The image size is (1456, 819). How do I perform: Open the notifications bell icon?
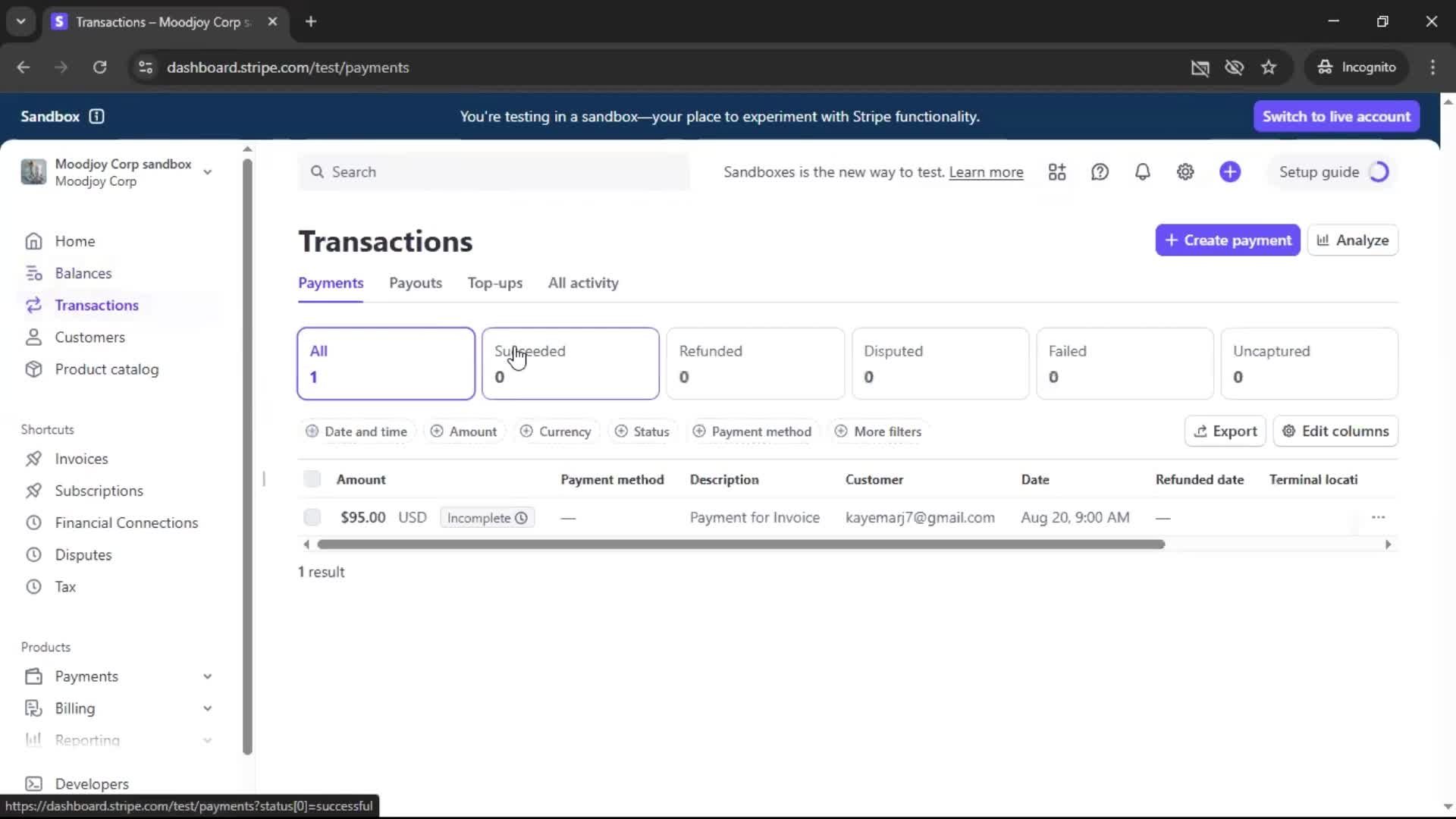(1142, 172)
